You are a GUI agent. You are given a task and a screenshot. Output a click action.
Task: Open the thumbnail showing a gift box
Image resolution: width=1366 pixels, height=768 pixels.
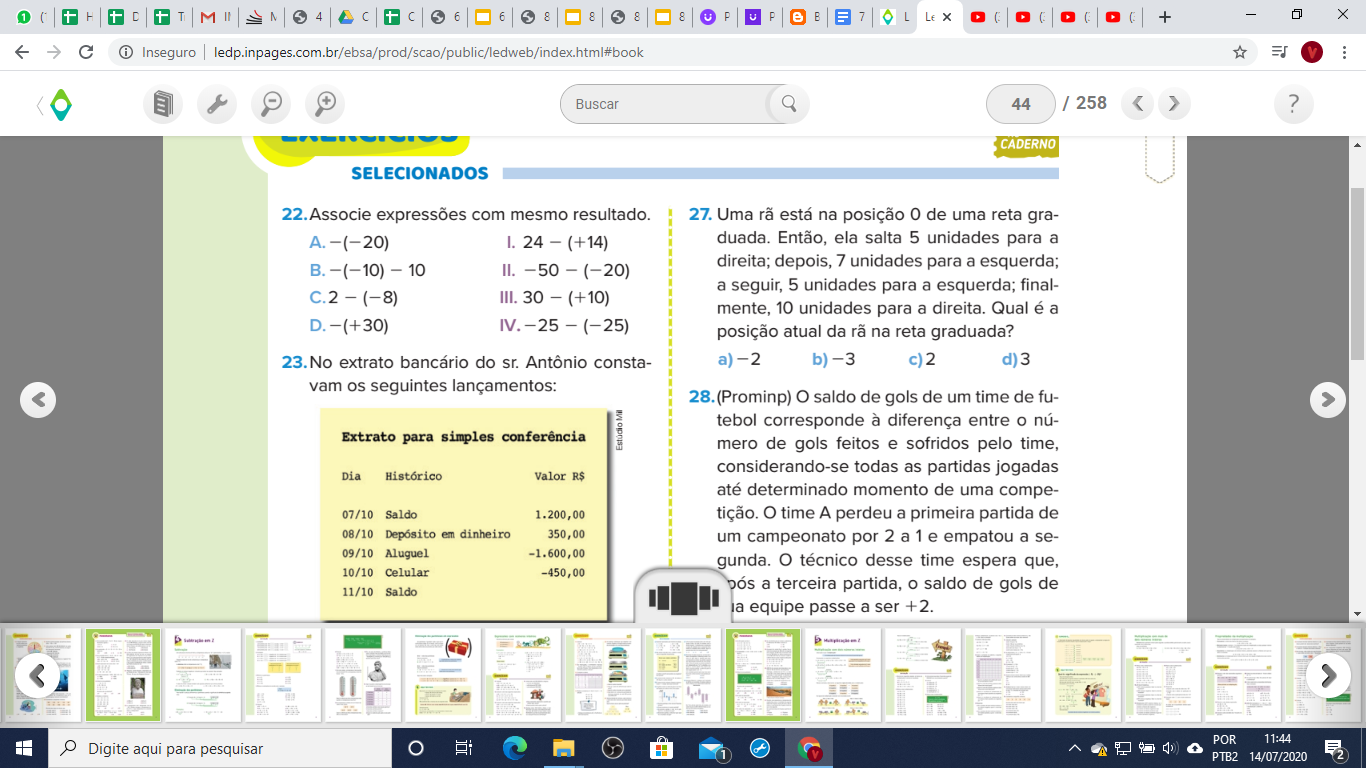(x=443, y=675)
